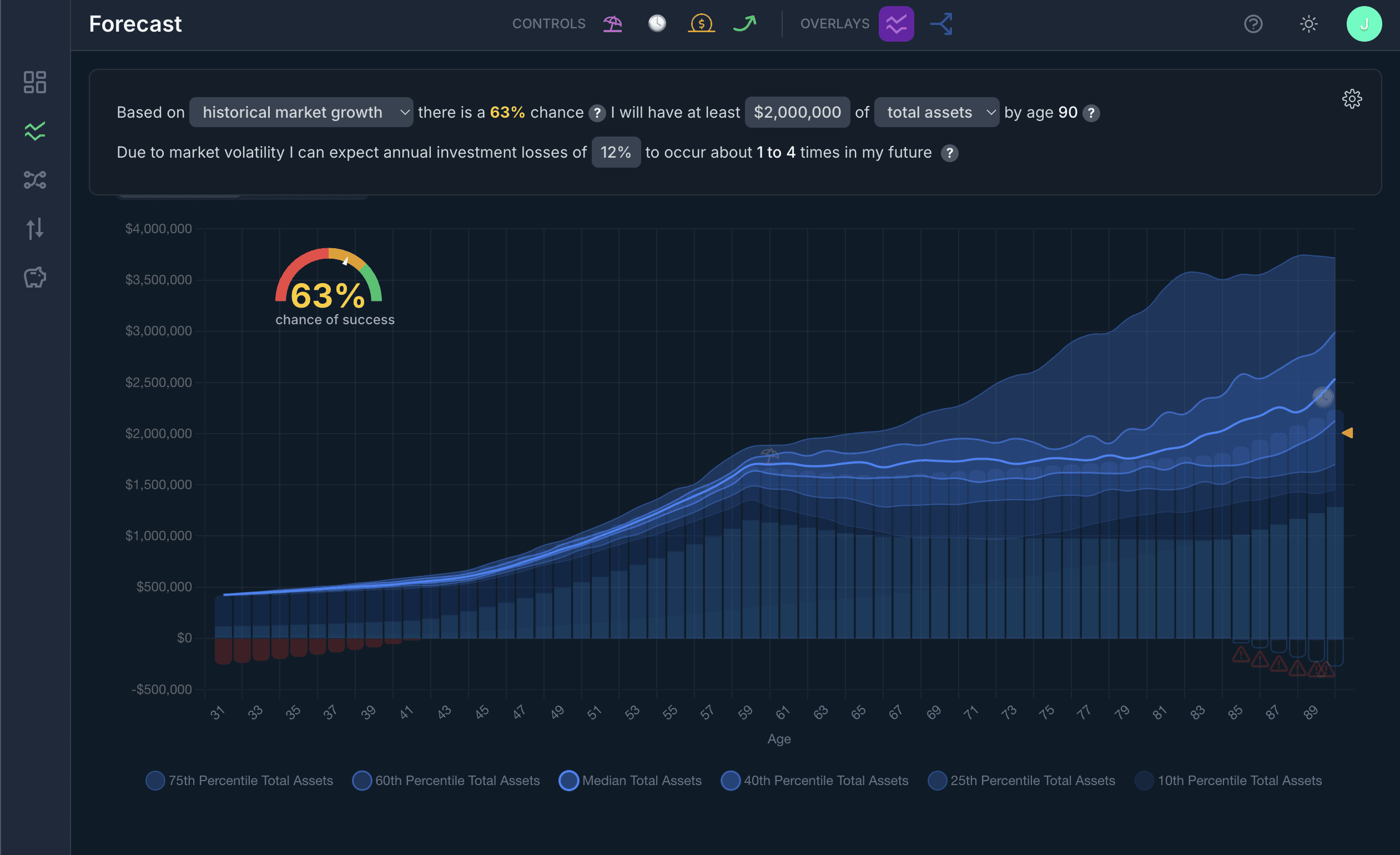Viewport: 1400px width, 855px height.
Task: Click the $2,000,000 target amount field
Action: (797, 113)
